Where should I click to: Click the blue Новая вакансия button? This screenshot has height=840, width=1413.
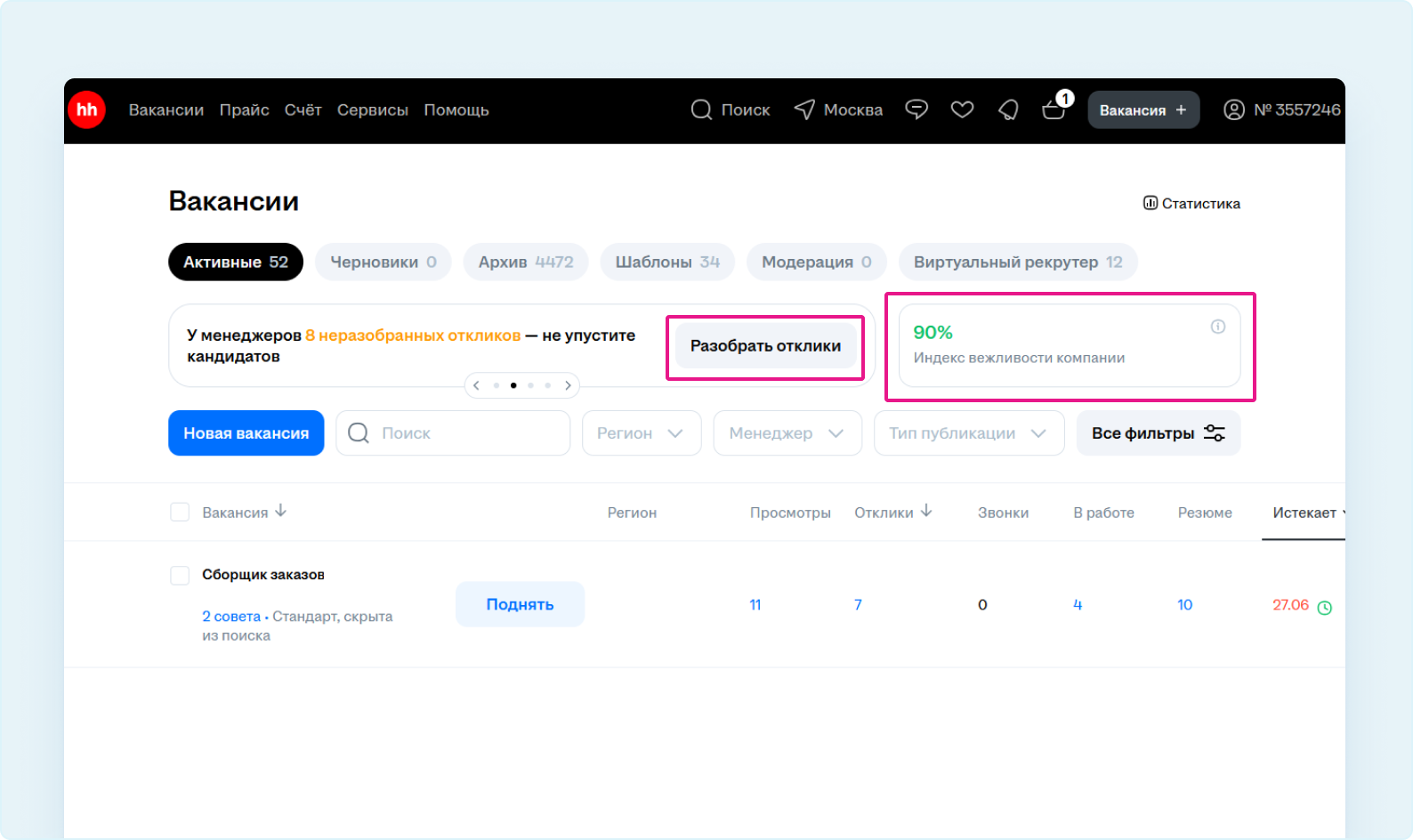pyautogui.click(x=246, y=433)
